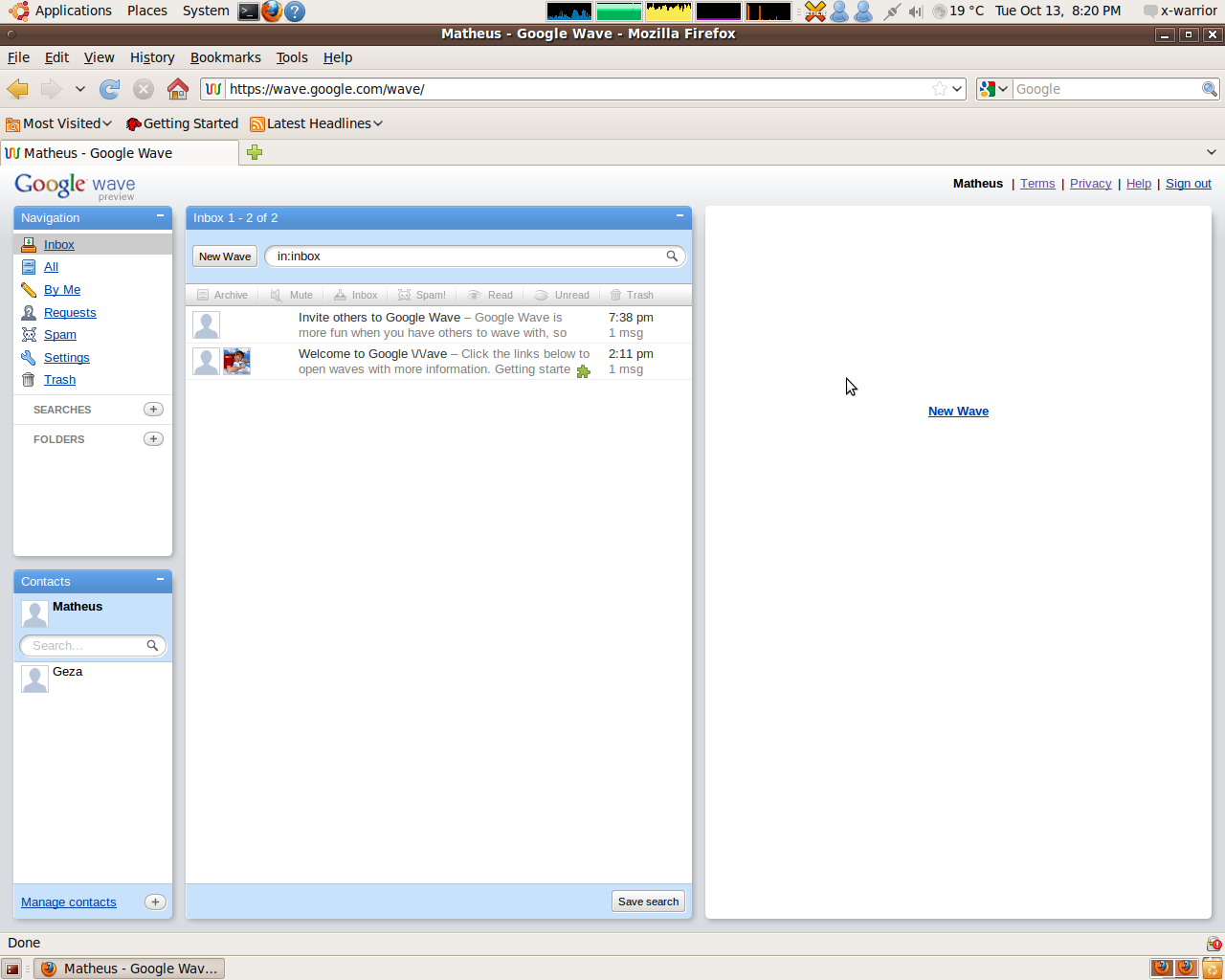Open the Terms link
The height and width of the screenshot is (980, 1225).
(x=1037, y=184)
